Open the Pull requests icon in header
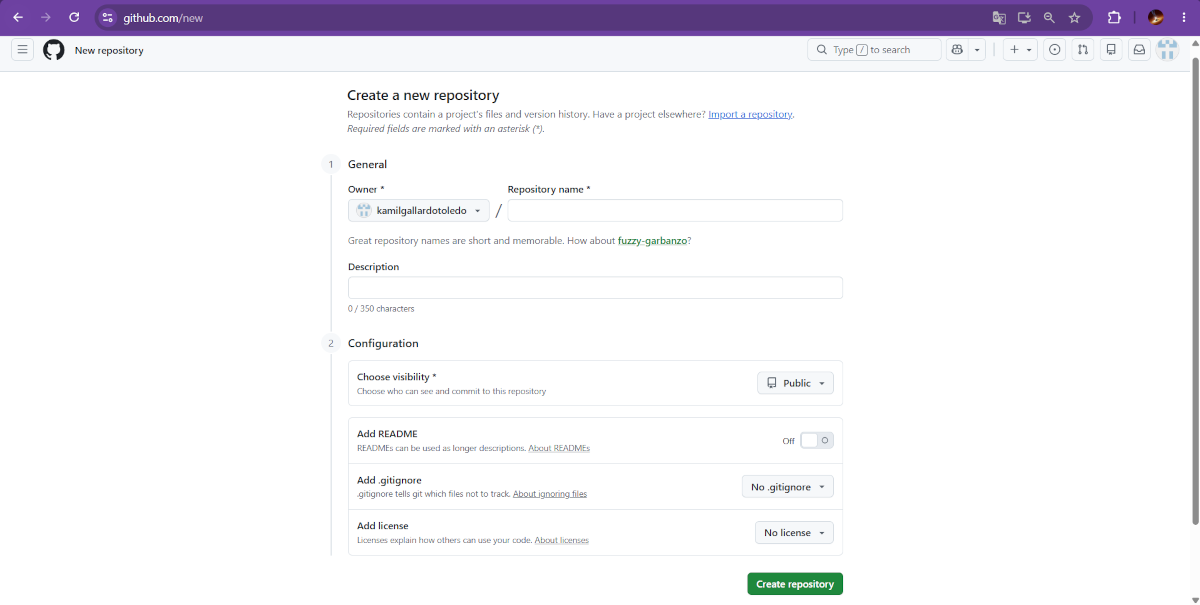Viewport: 1200px width, 605px height. pyautogui.click(x=1083, y=50)
